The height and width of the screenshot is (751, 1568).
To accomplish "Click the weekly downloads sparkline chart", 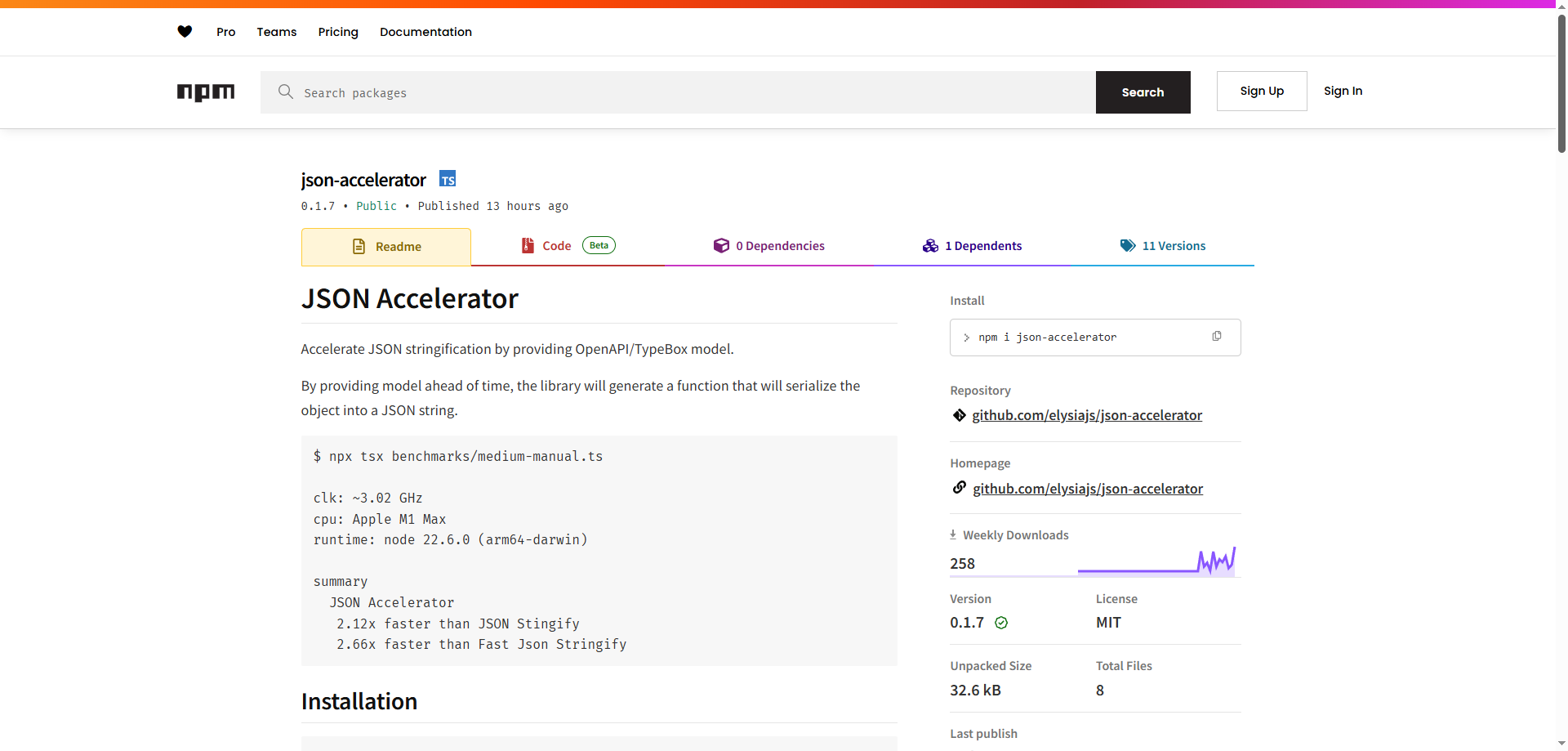I will click(x=1156, y=561).
